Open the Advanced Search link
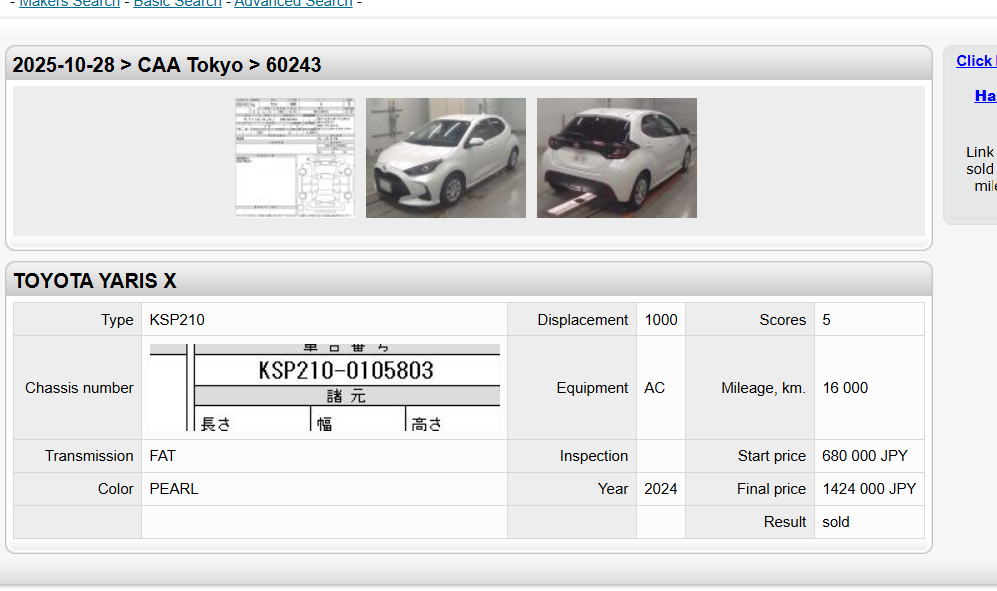Screen dimensions: 997x591 [x=293, y=3]
